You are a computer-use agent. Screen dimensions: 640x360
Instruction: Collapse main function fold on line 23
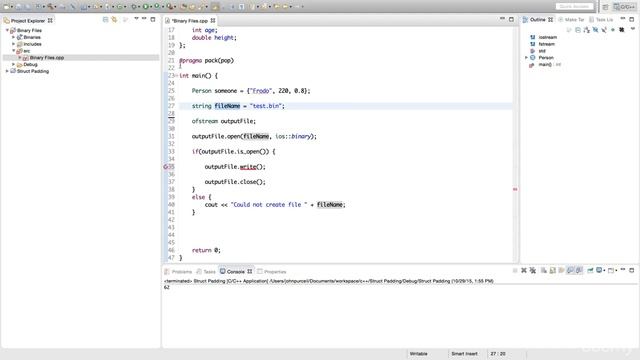(176, 76)
